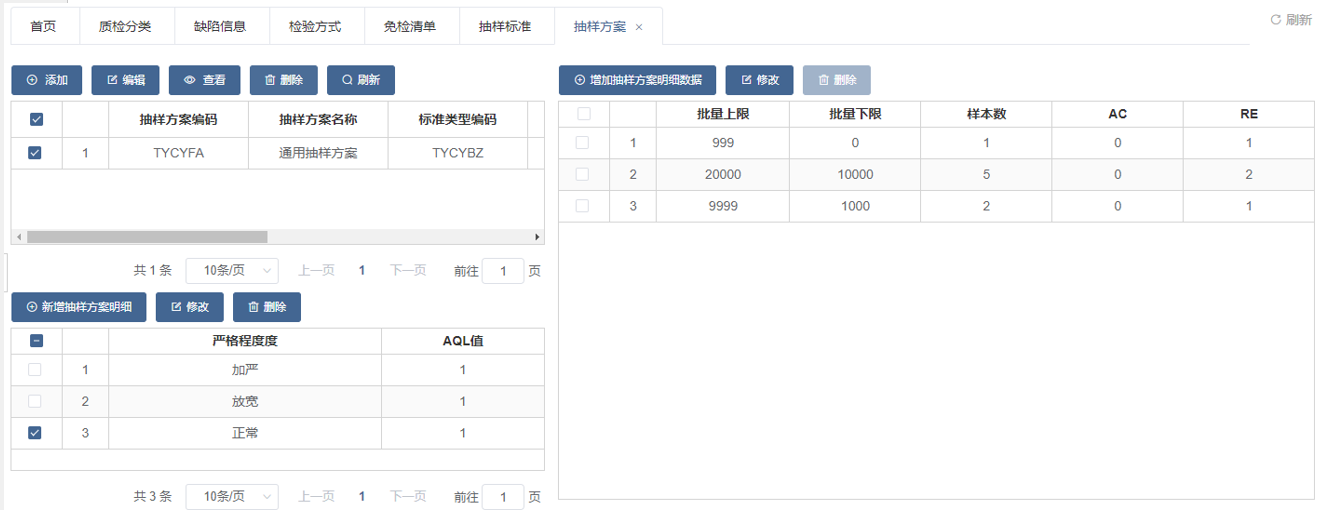Close the 抽样方案 tab with x icon
Screen dimensions: 1324x510
[639, 27]
